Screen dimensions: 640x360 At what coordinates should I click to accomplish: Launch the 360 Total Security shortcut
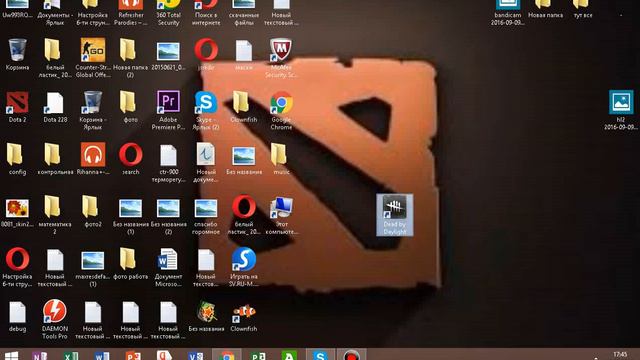pos(168,13)
